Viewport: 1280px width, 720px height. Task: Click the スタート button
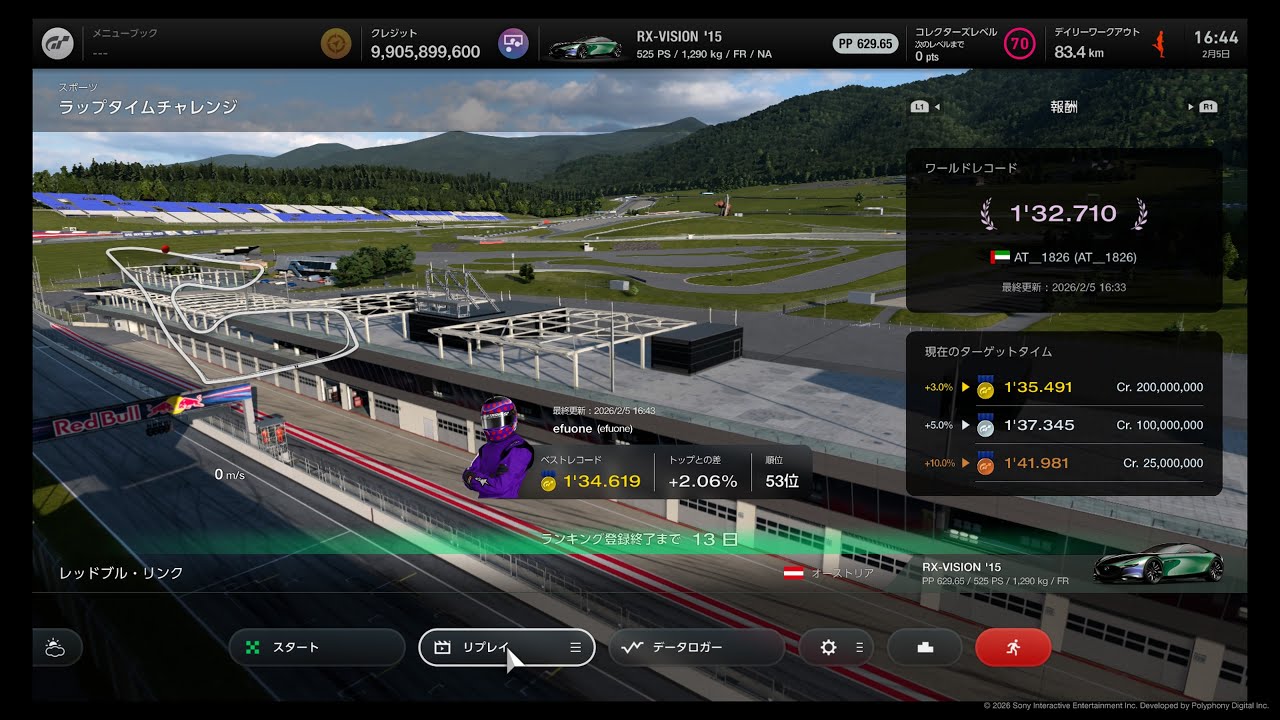(317, 647)
